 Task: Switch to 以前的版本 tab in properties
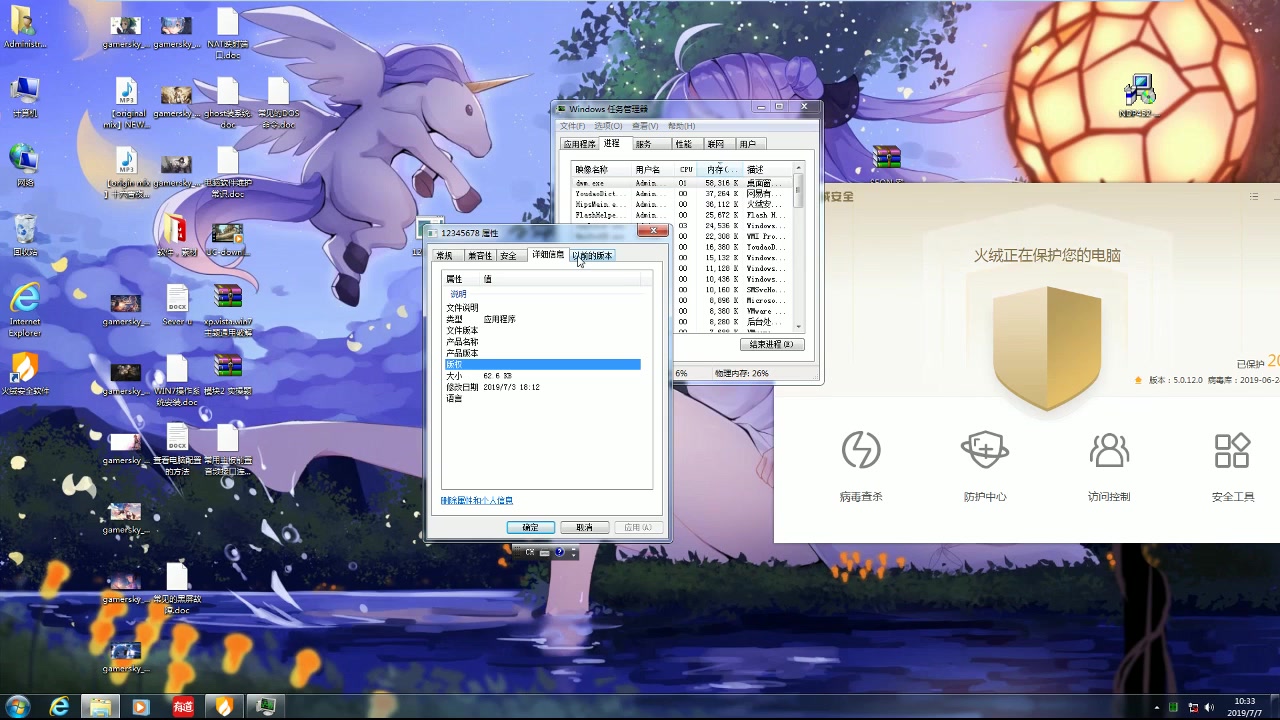point(592,256)
